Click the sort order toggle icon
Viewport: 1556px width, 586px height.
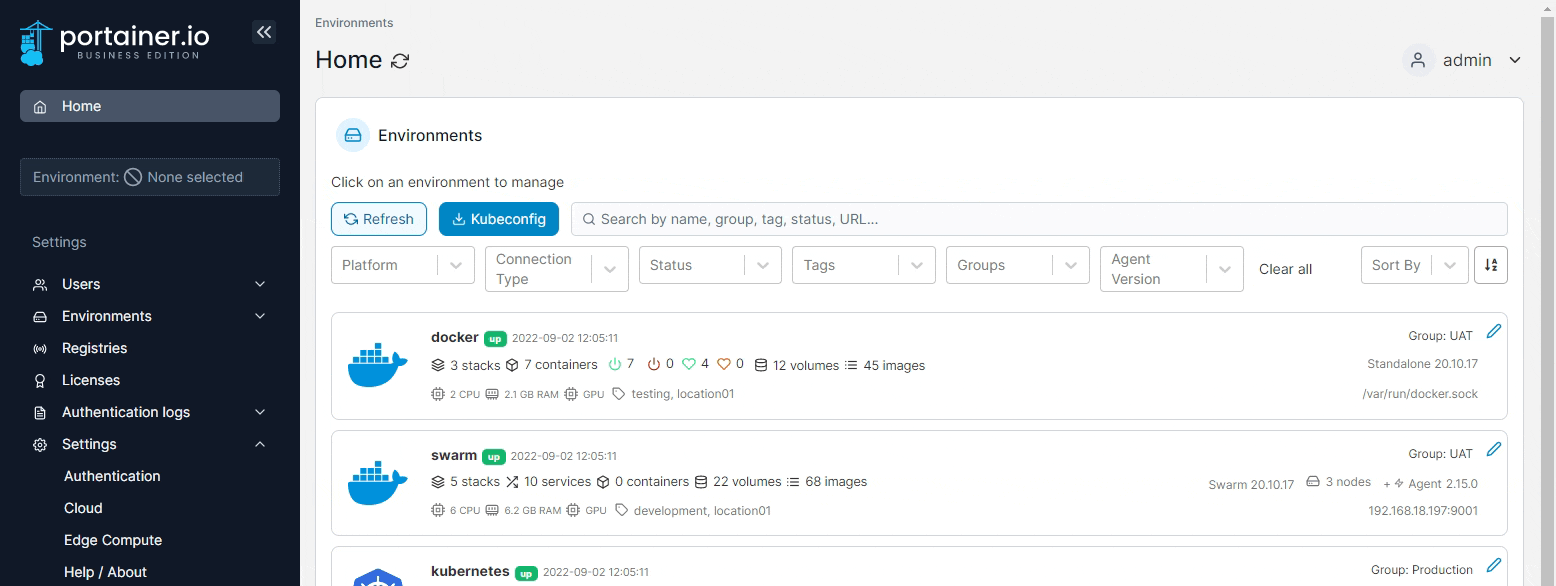[x=1491, y=265]
